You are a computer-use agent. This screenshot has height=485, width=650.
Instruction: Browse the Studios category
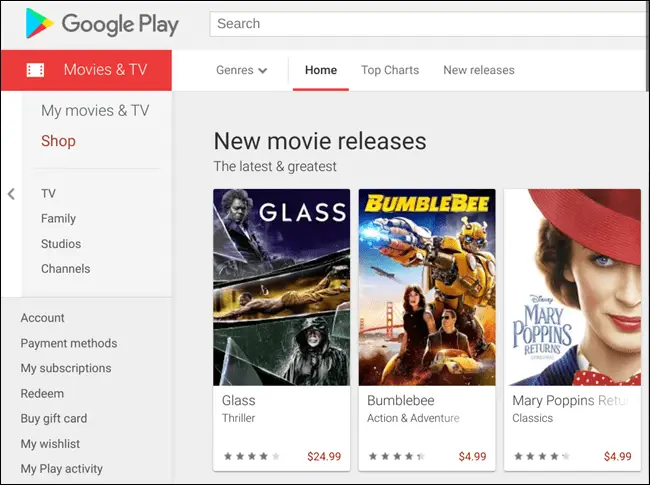[61, 244]
